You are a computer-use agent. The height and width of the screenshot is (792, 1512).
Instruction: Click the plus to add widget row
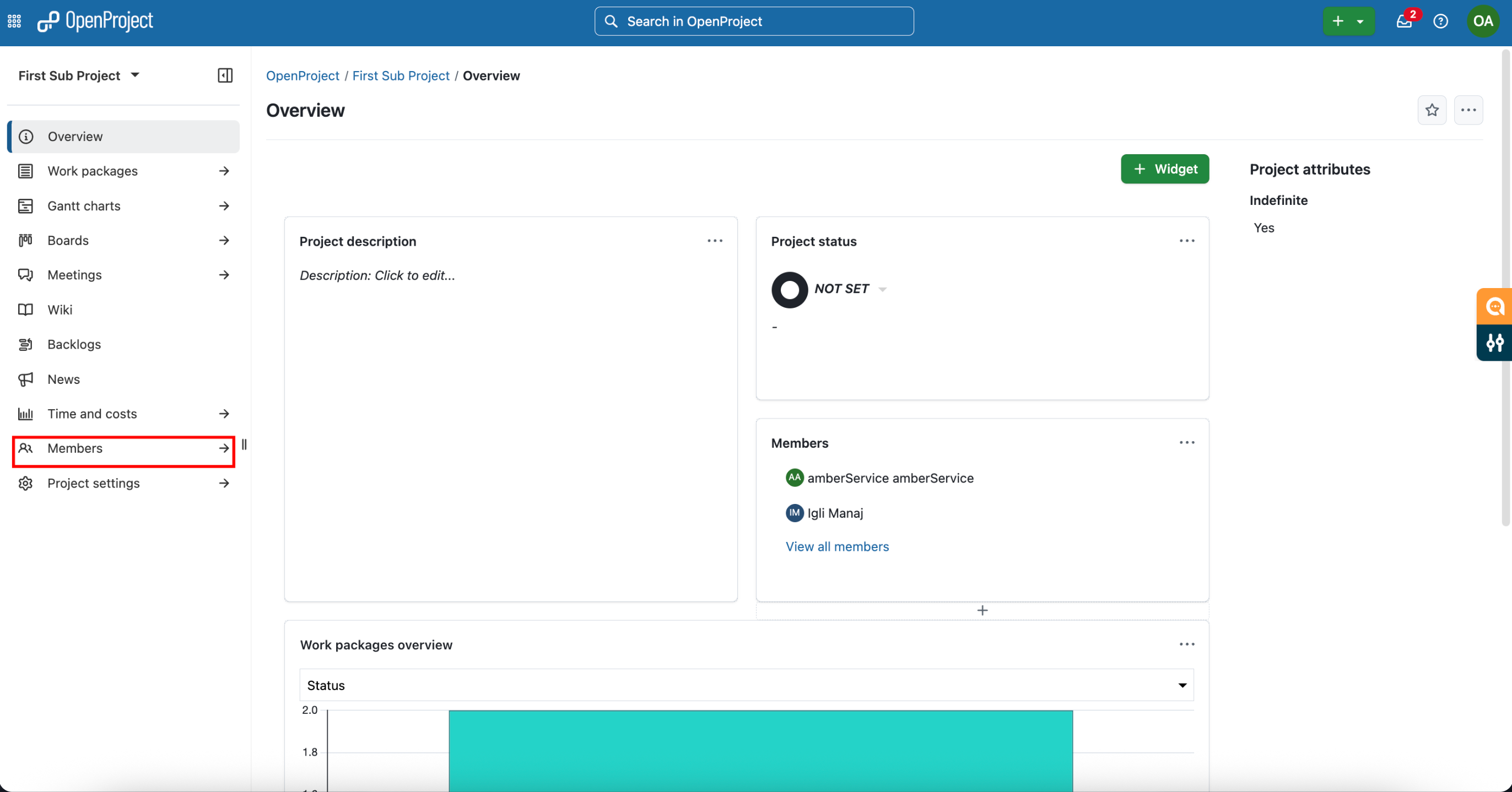click(x=982, y=611)
